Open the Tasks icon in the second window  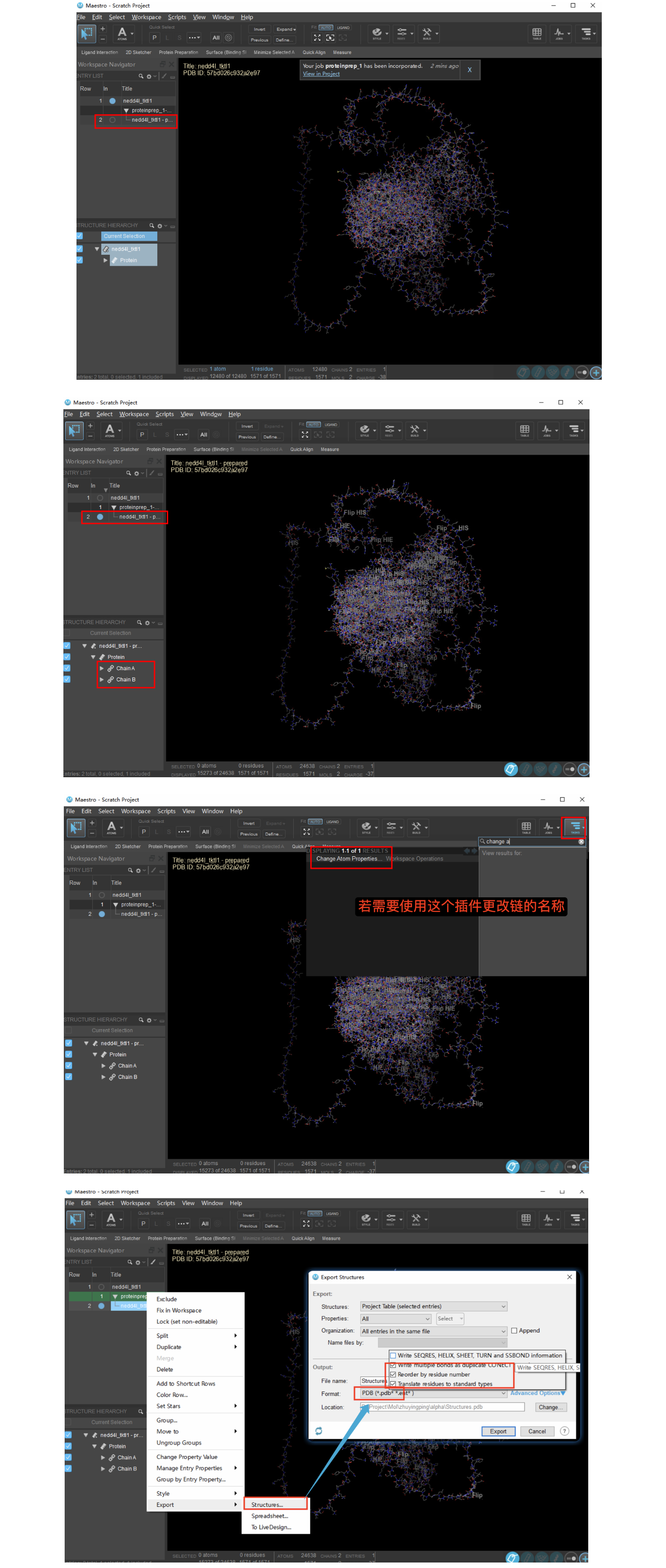click(x=573, y=430)
